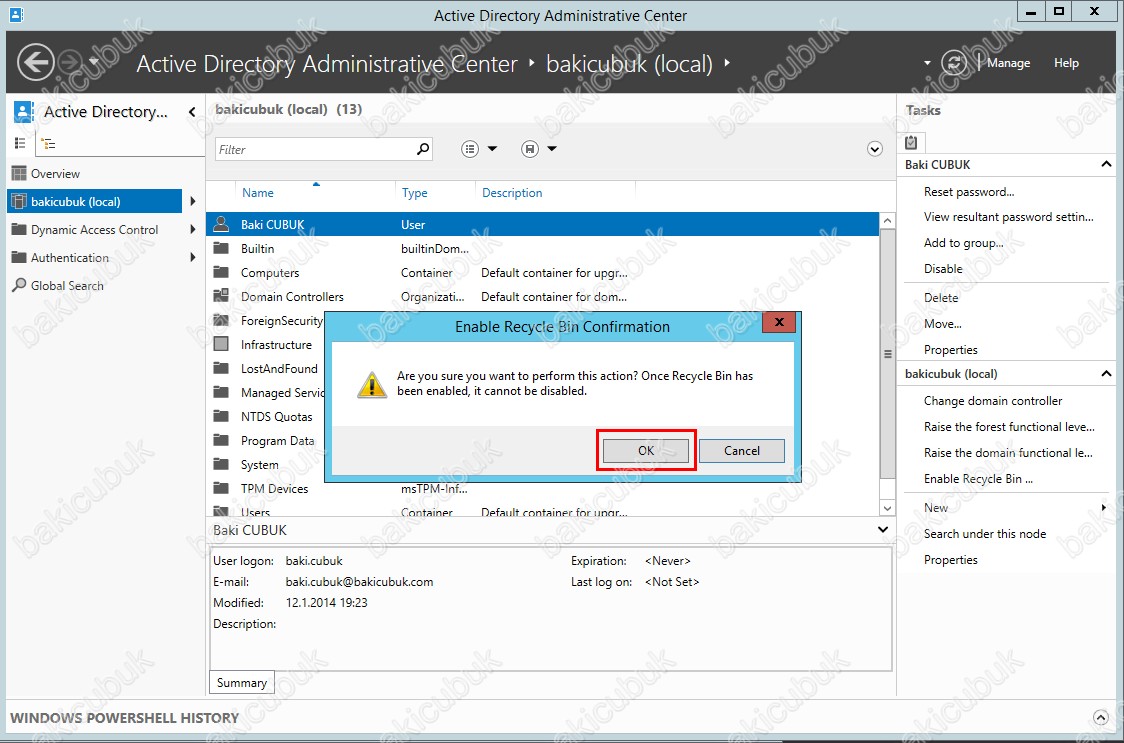
Task: Select the Infrastructure item icon
Action: pos(222,344)
